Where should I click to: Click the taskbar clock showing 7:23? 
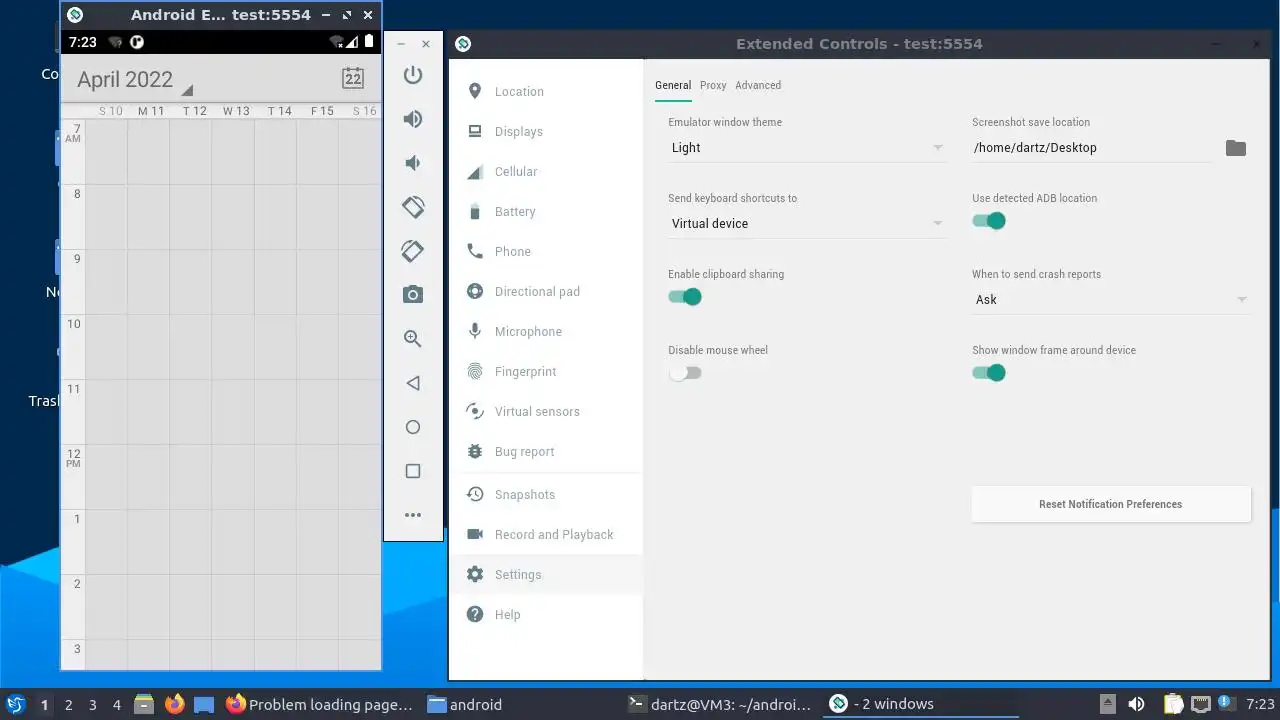(1260, 705)
